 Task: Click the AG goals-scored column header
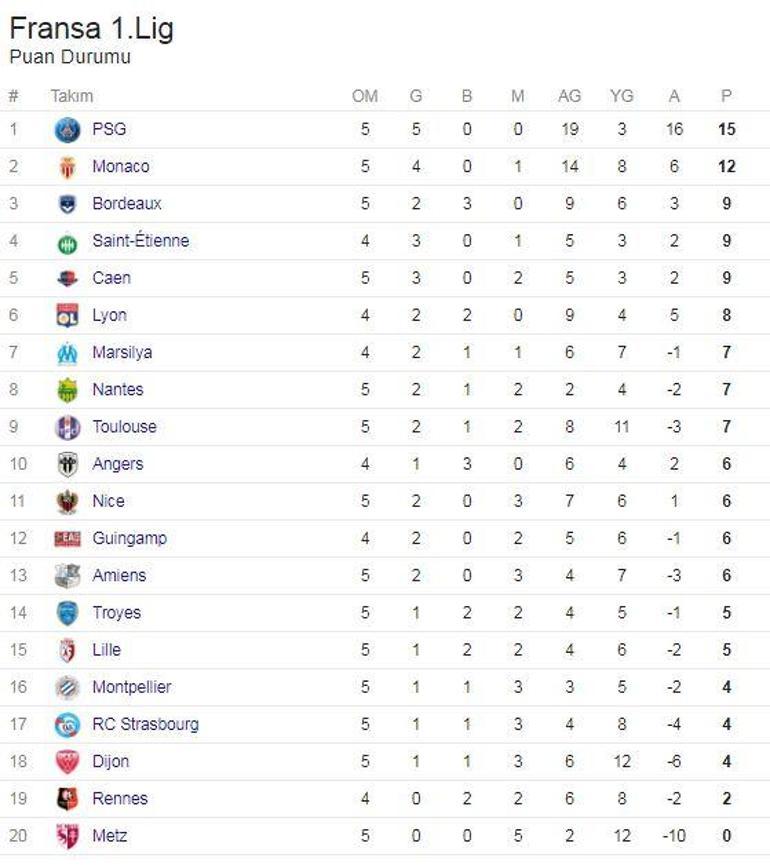coord(569,96)
